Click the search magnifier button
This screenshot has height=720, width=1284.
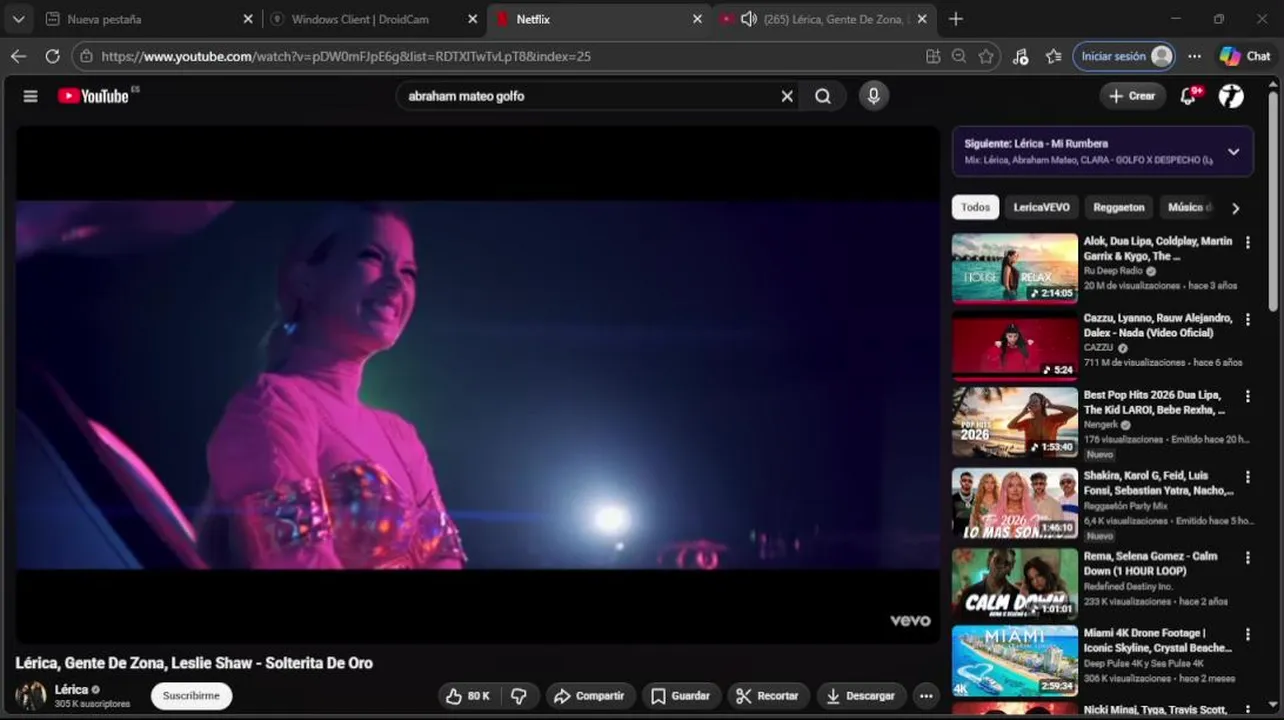click(823, 96)
